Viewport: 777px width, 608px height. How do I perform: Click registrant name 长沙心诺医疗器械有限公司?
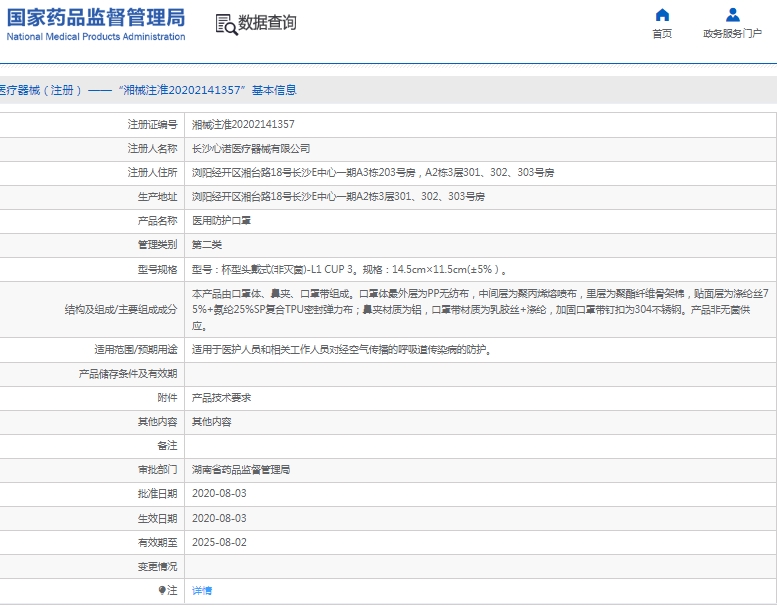(x=251, y=149)
